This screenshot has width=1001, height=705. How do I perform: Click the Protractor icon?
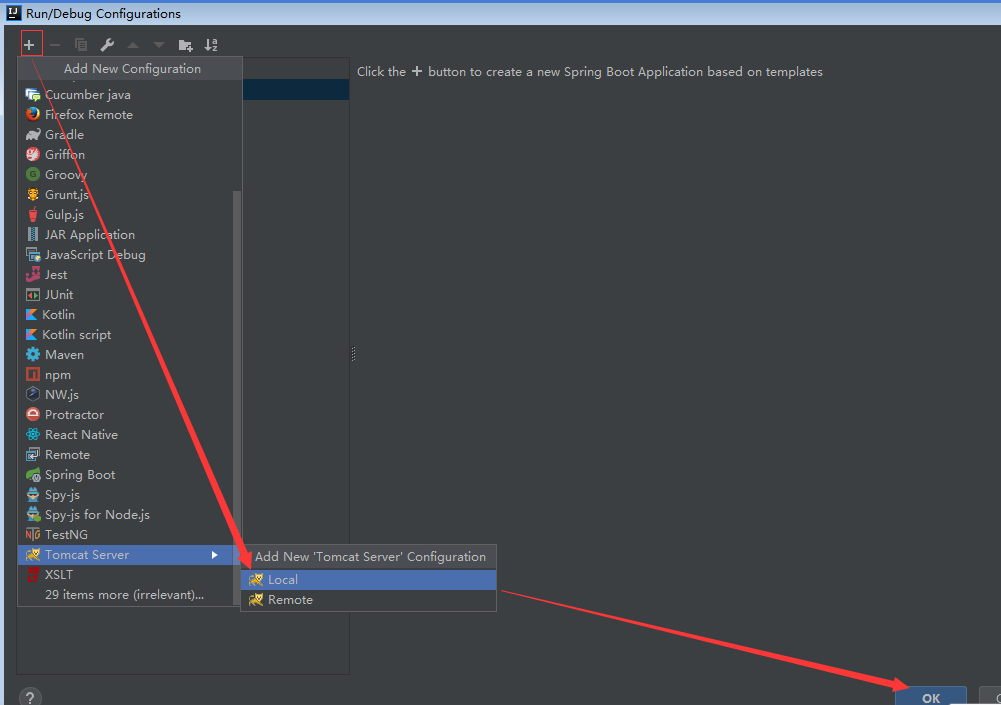[x=33, y=414]
